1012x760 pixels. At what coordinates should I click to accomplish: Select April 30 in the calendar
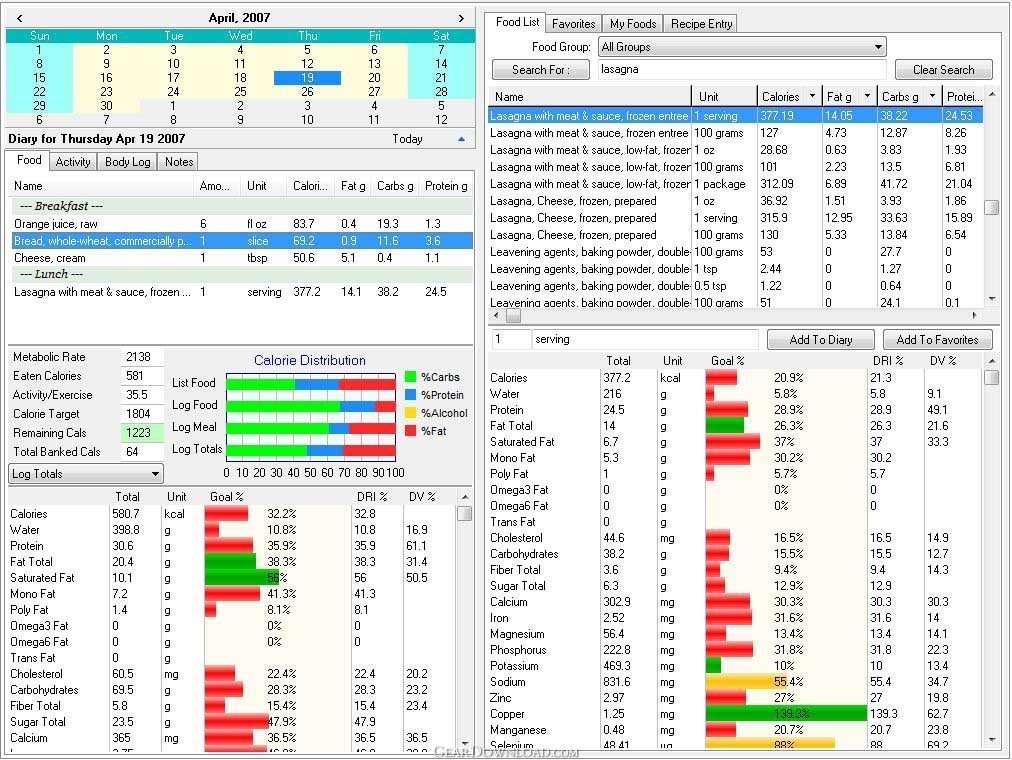point(106,106)
